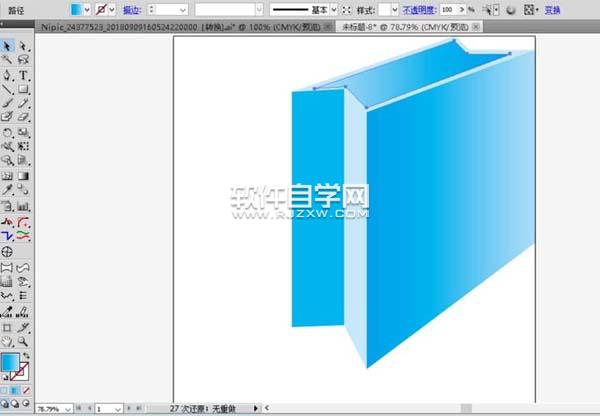The image size is (600, 416).
Task: Open the 描边 (Stroke) panel link
Action: click(x=132, y=10)
